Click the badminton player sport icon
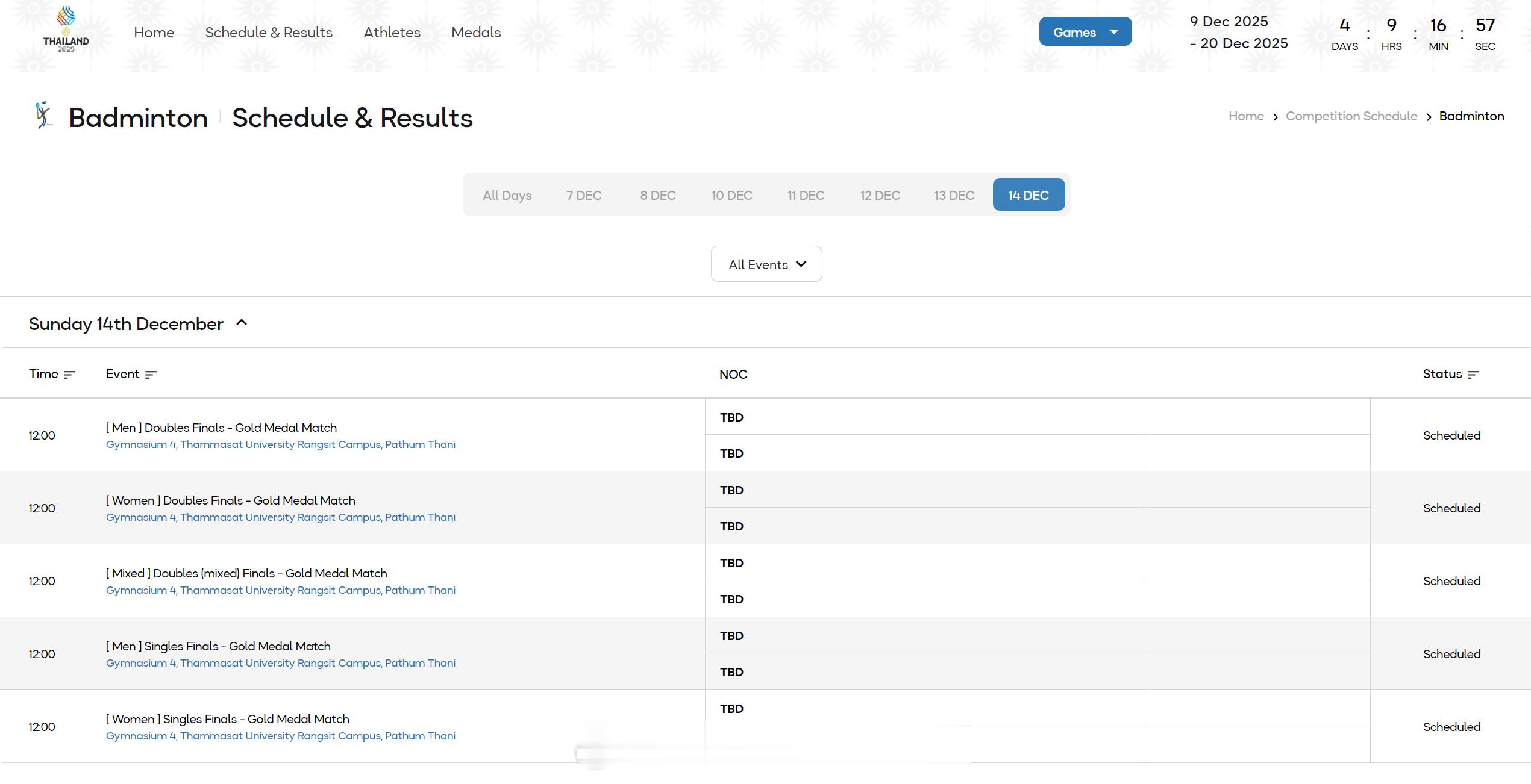Viewport: 1531px width, 784px height. tap(43, 116)
